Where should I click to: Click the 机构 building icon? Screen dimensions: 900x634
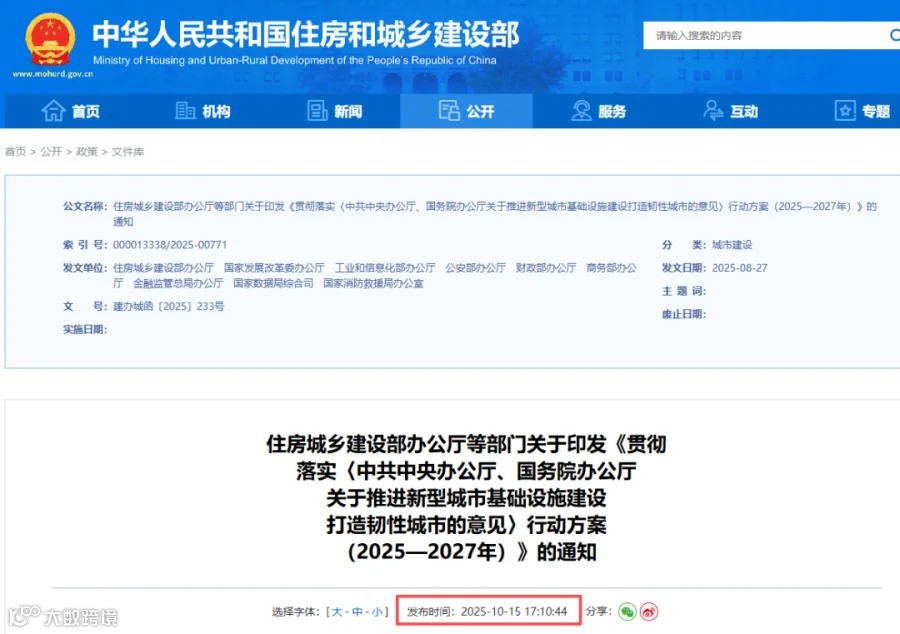185,111
